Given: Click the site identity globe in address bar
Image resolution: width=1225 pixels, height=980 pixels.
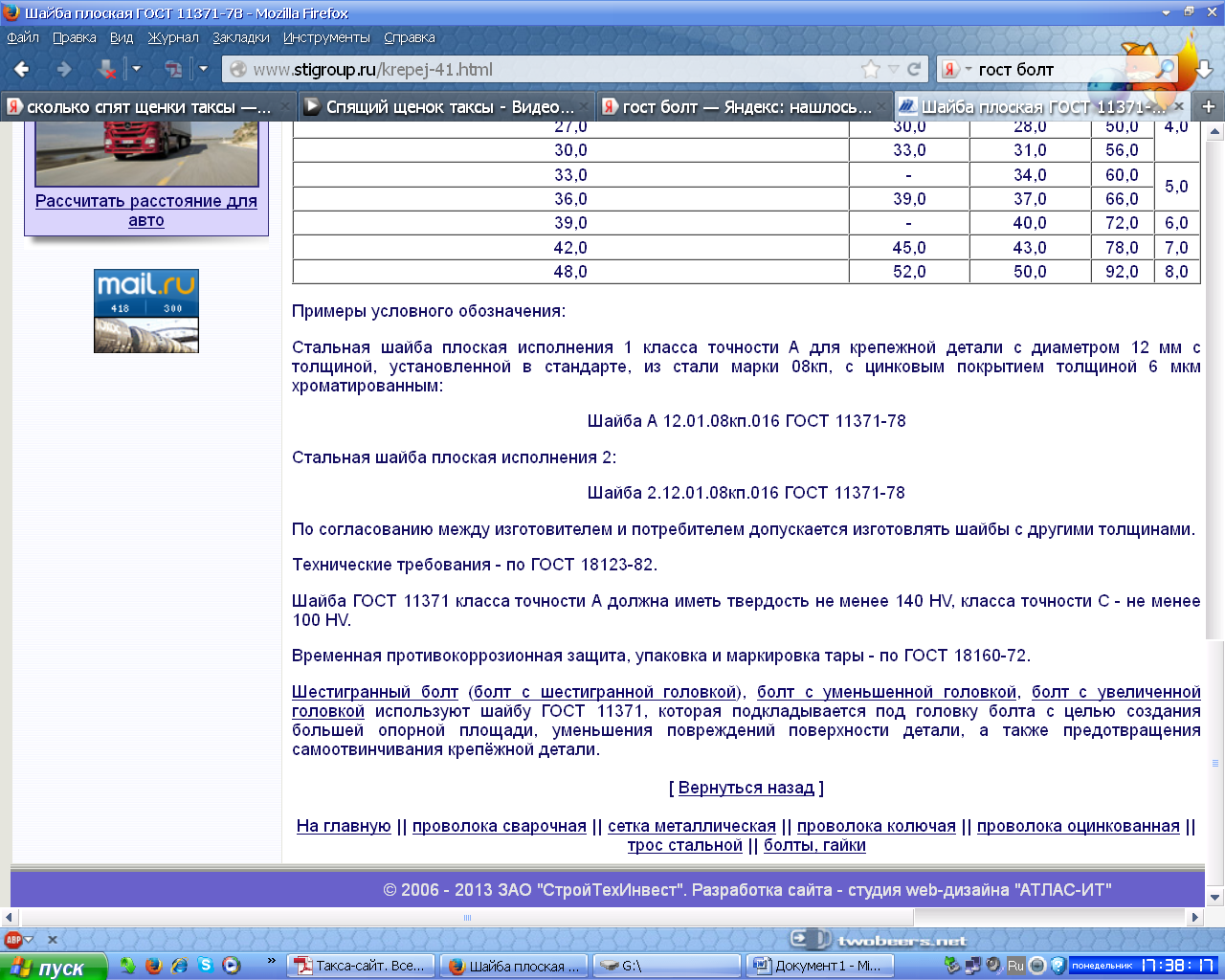Looking at the screenshot, I should tap(238, 69).
